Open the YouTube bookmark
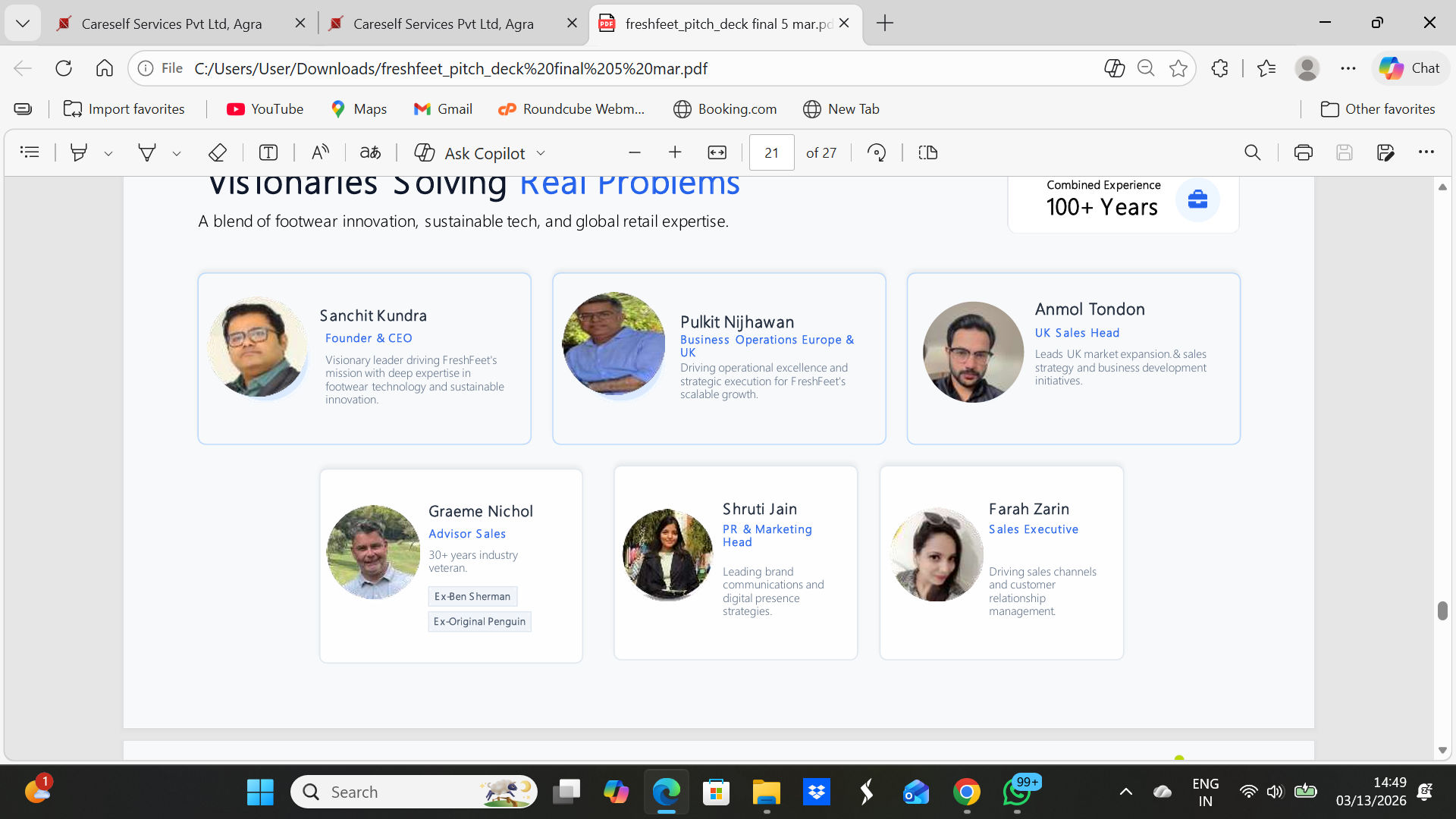The width and height of the screenshot is (1456, 819). tap(265, 109)
